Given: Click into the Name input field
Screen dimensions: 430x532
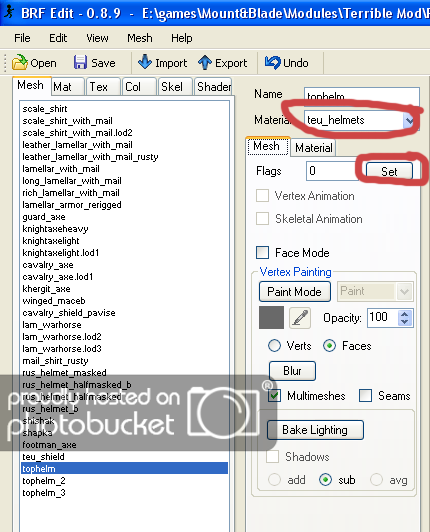Looking at the screenshot, I should pos(361,96).
